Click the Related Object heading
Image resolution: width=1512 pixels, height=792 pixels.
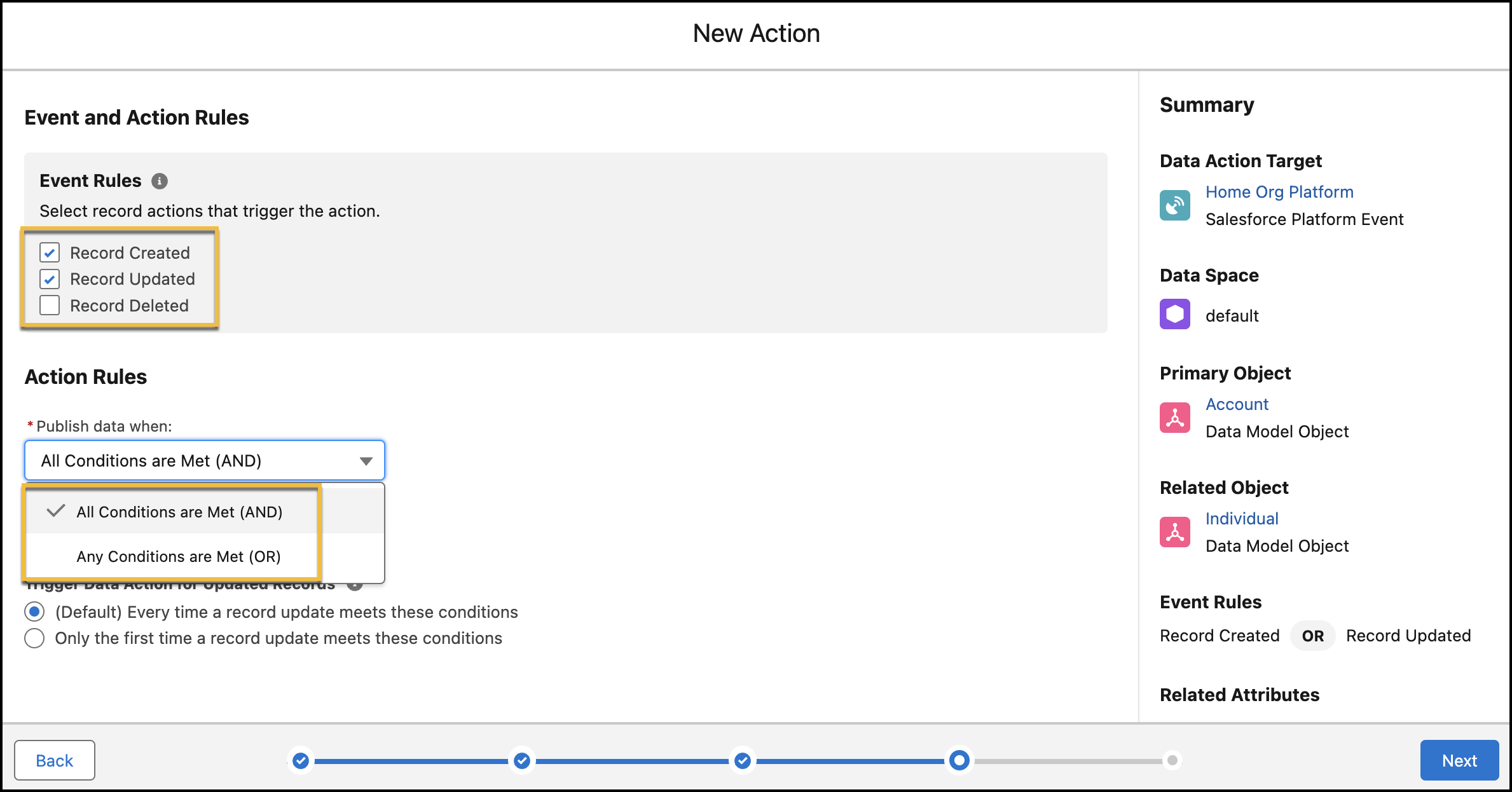[x=1224, y=488]
